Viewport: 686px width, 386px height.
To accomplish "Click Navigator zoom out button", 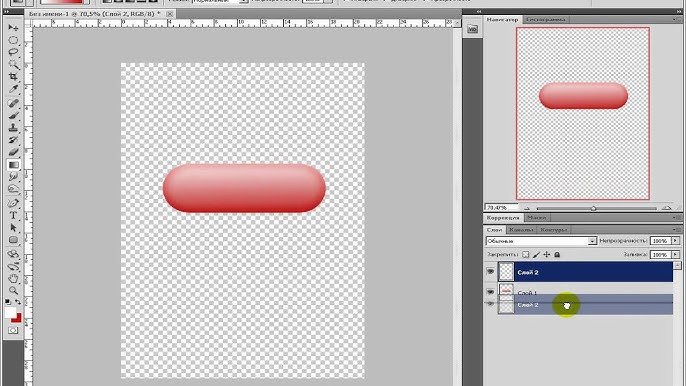I will pos(527,208).
